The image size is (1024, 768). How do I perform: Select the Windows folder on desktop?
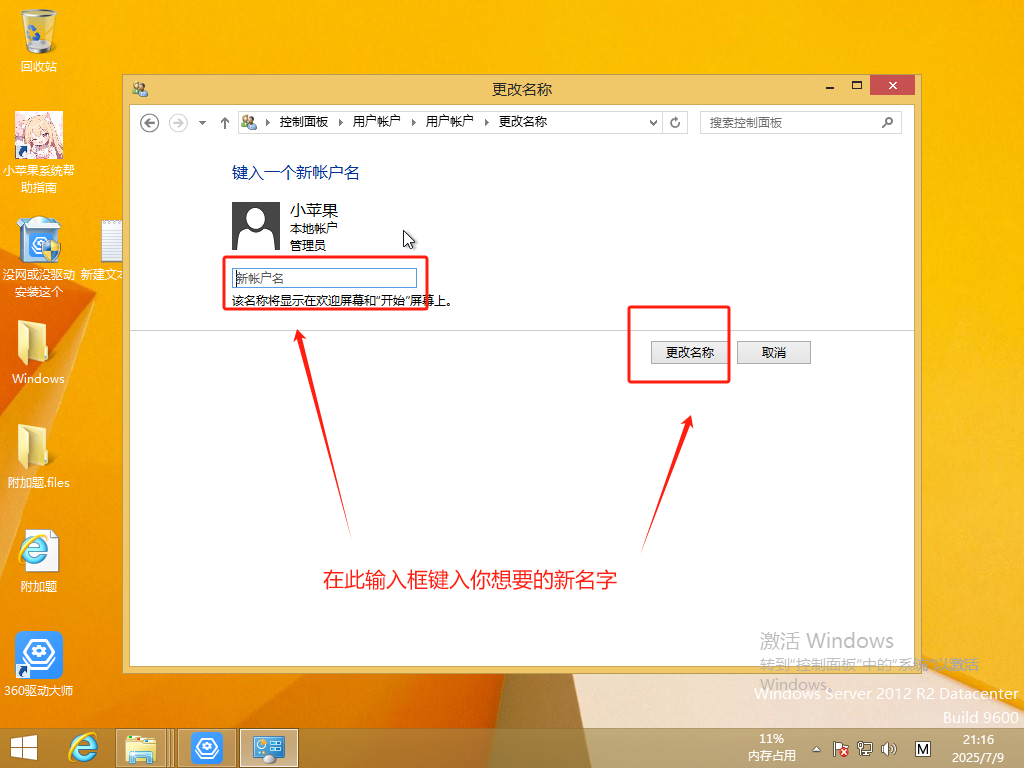(x=38, y=353)
